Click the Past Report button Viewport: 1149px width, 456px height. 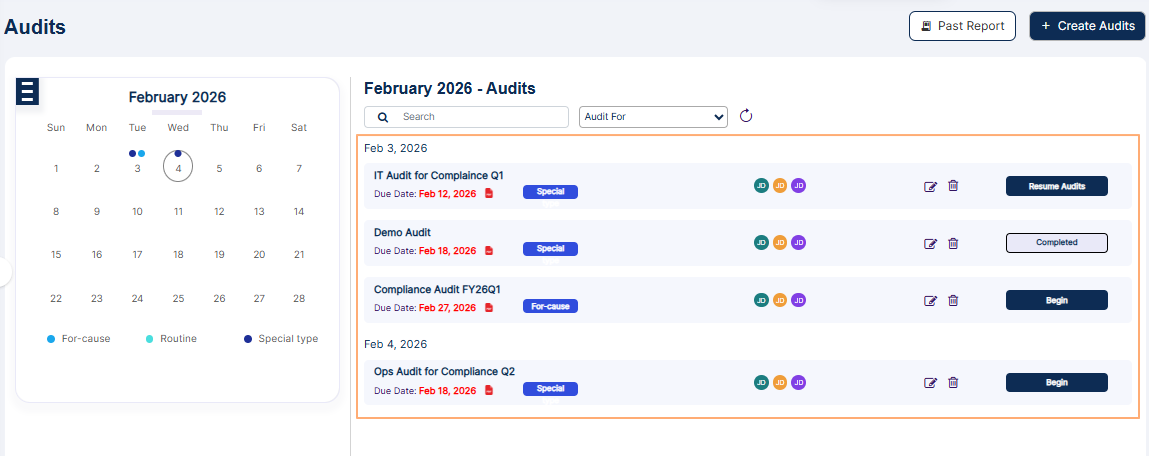click(962, 26)
